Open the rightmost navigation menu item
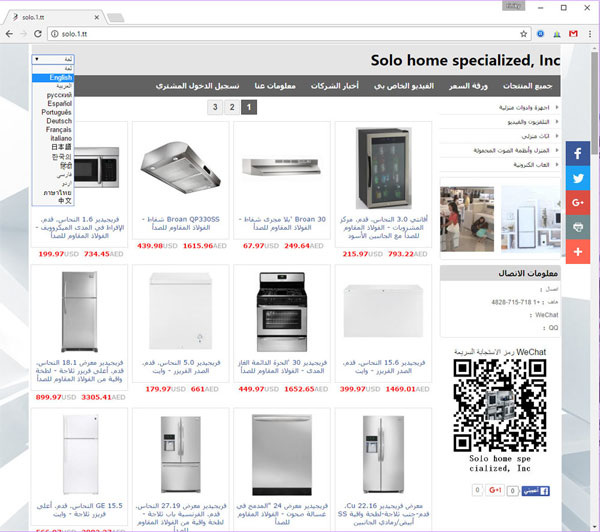 (527, 86)
